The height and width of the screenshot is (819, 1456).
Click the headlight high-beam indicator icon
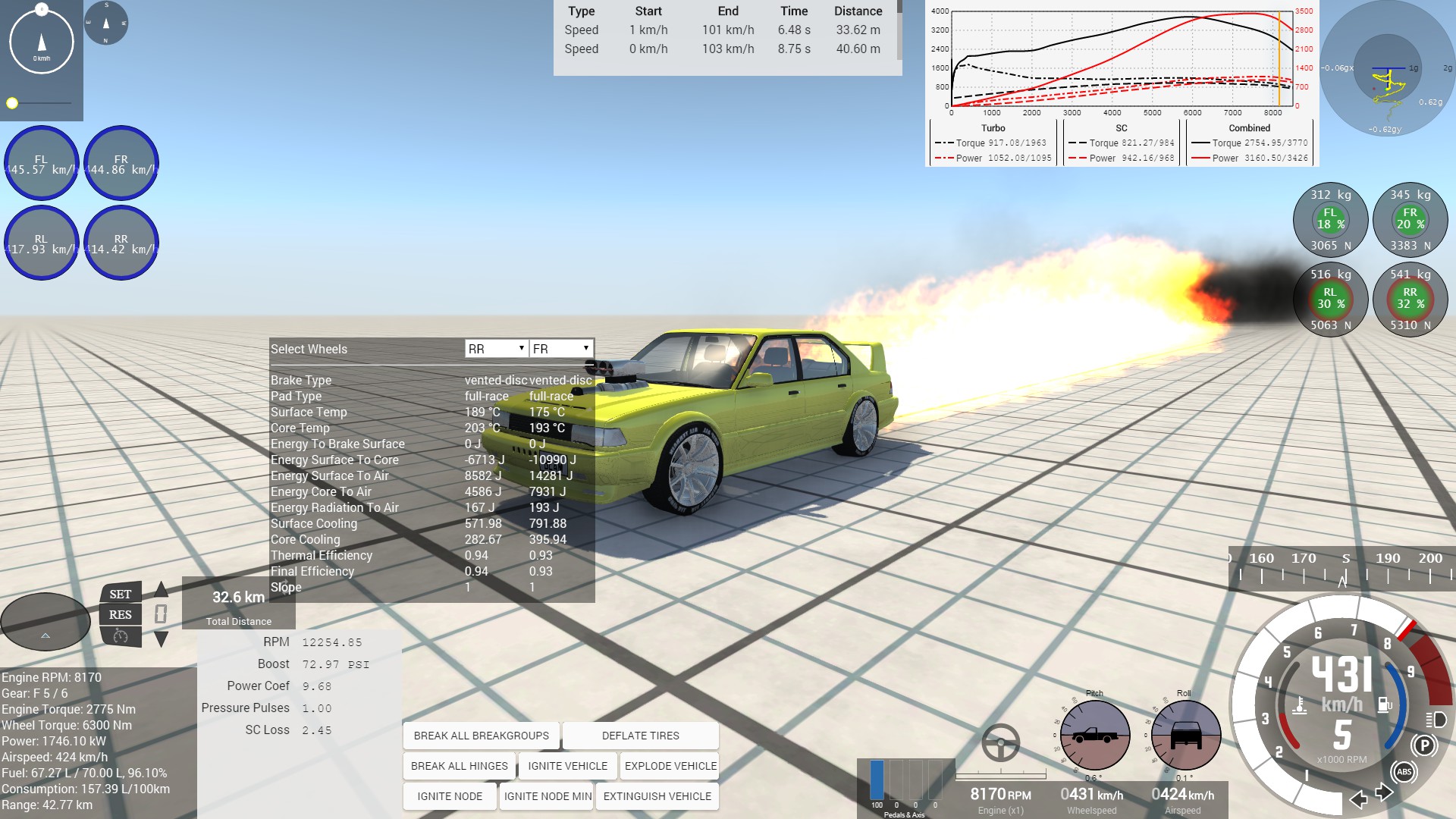[x=1436, y=720]
